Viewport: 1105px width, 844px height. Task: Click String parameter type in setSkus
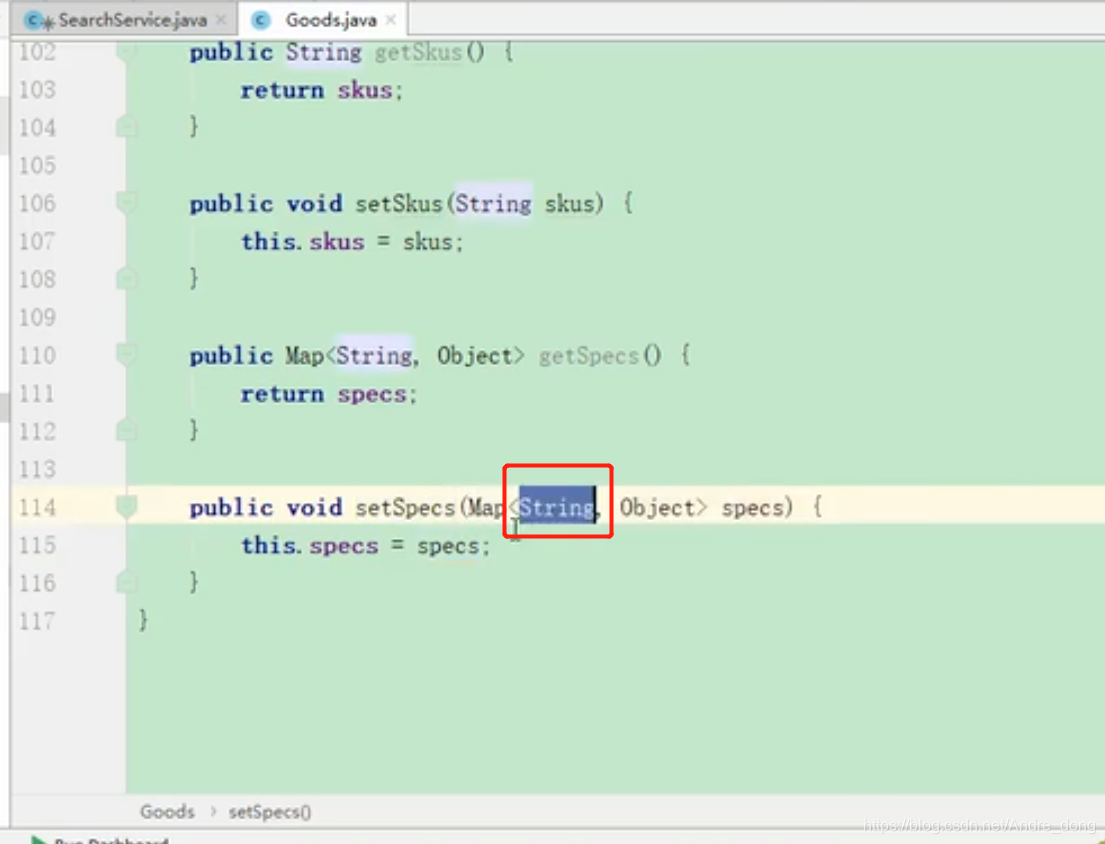click(x=493, y=204)
